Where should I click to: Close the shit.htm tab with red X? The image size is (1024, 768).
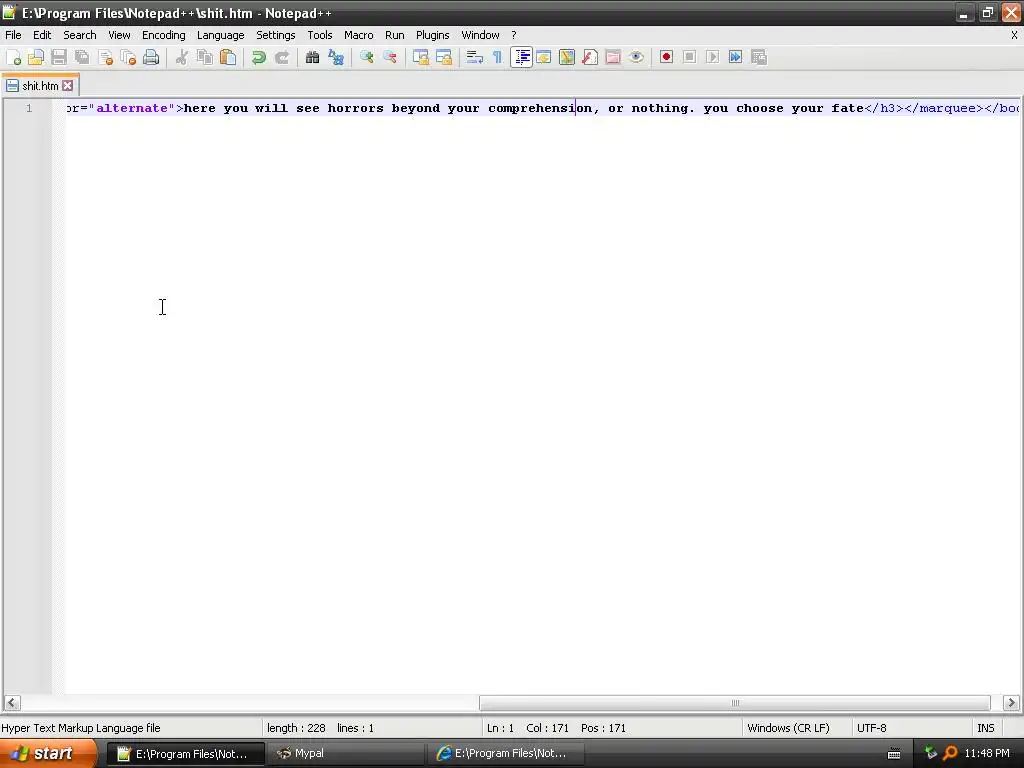coord(68,86)
